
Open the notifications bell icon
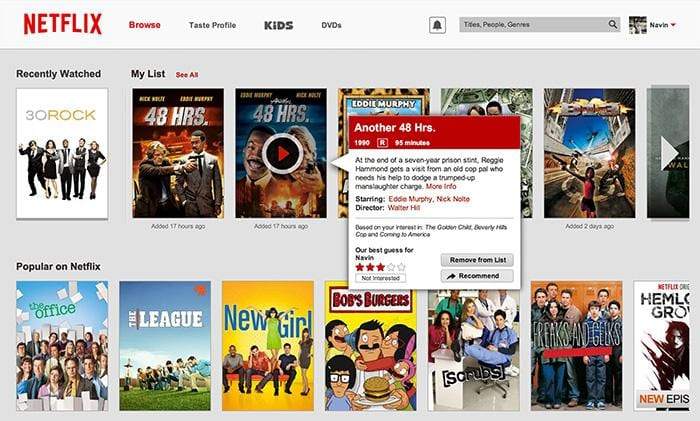click(x=438, y=25)
